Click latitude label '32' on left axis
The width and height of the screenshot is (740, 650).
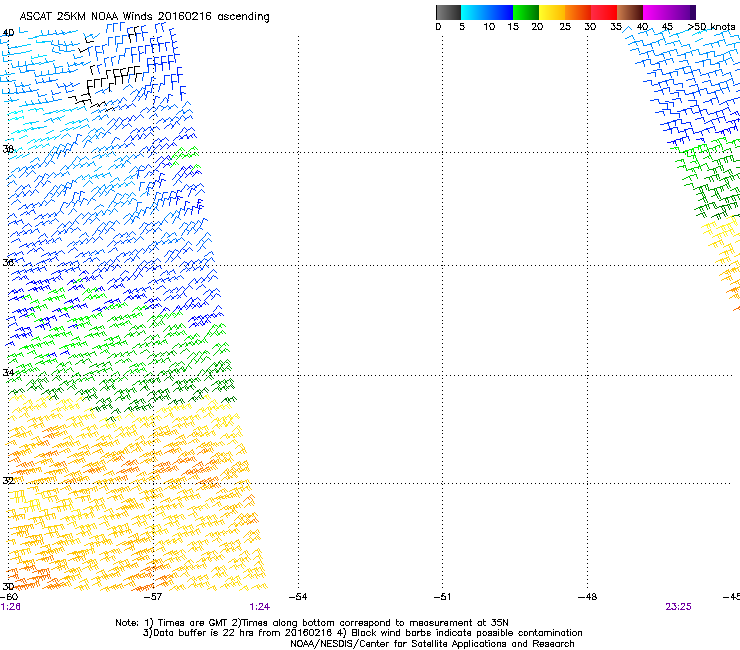click(8, 481)
